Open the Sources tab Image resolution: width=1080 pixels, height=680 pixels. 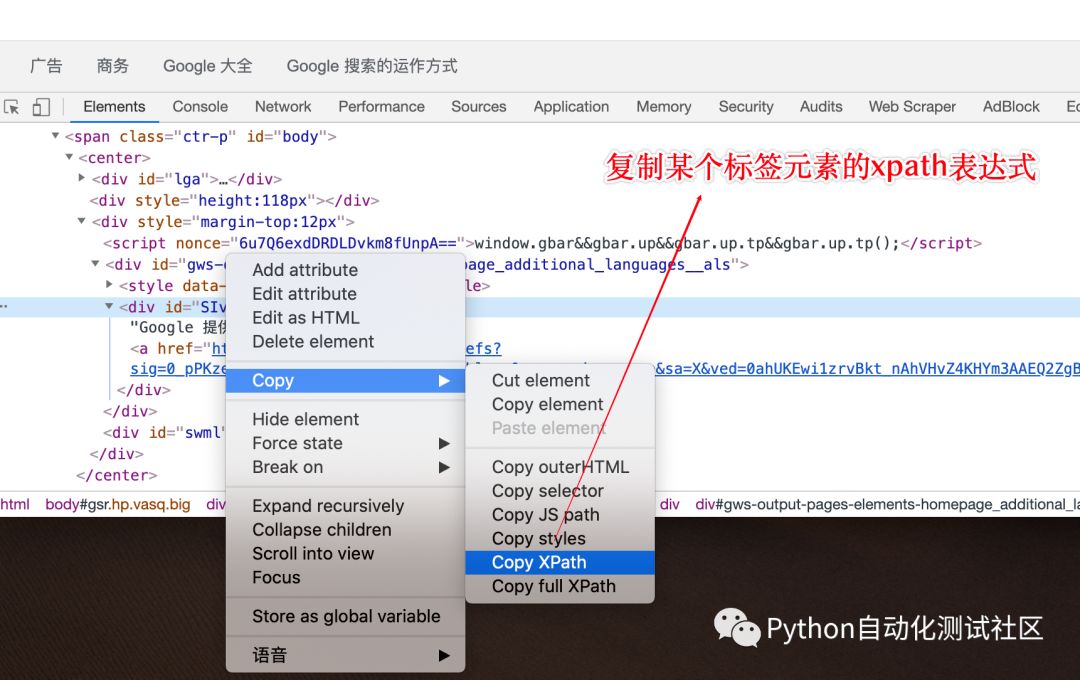click(479, 107)
